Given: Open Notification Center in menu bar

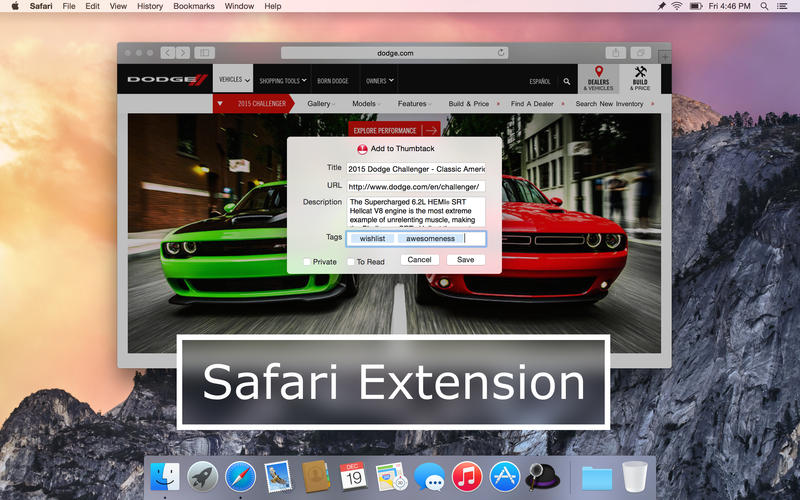Looking at the screenshot, I should [782, 6].
